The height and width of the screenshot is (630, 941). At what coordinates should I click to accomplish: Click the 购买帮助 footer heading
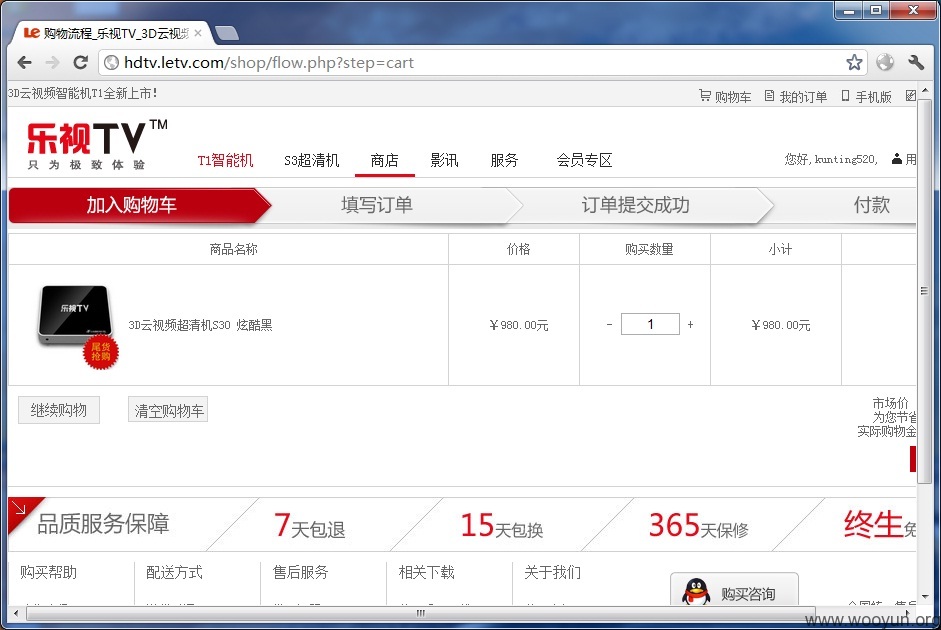49,572
